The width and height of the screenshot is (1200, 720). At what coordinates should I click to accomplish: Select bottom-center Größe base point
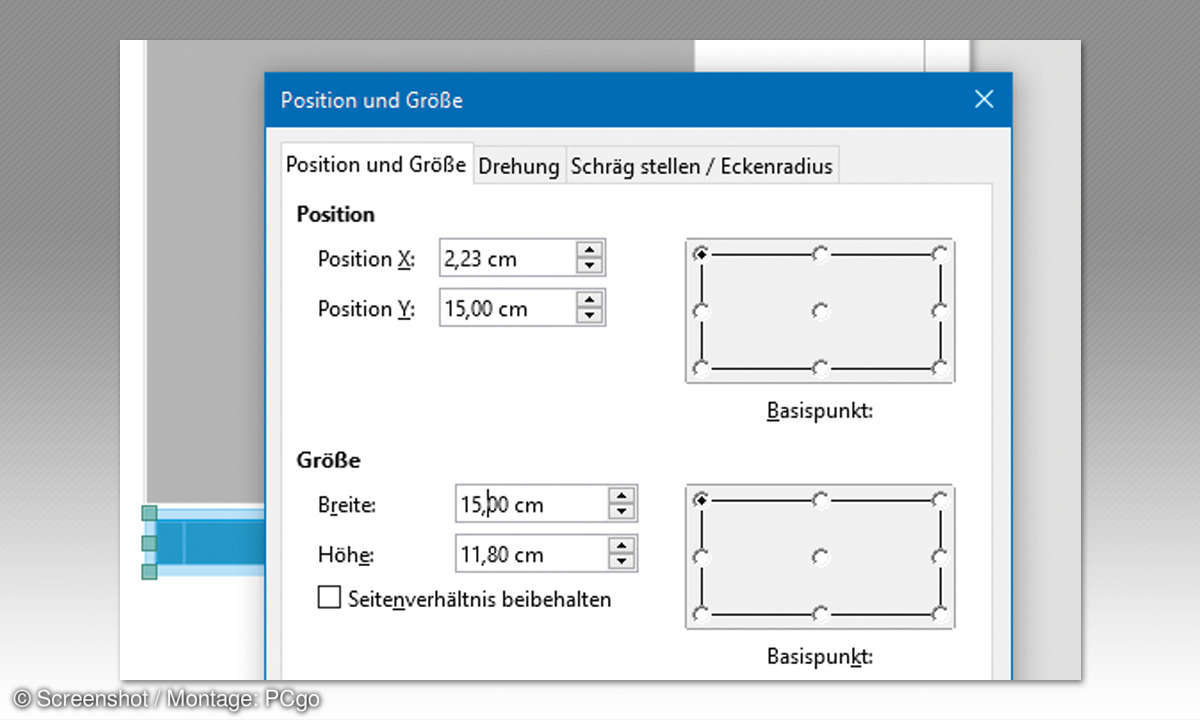click(820, 613)
